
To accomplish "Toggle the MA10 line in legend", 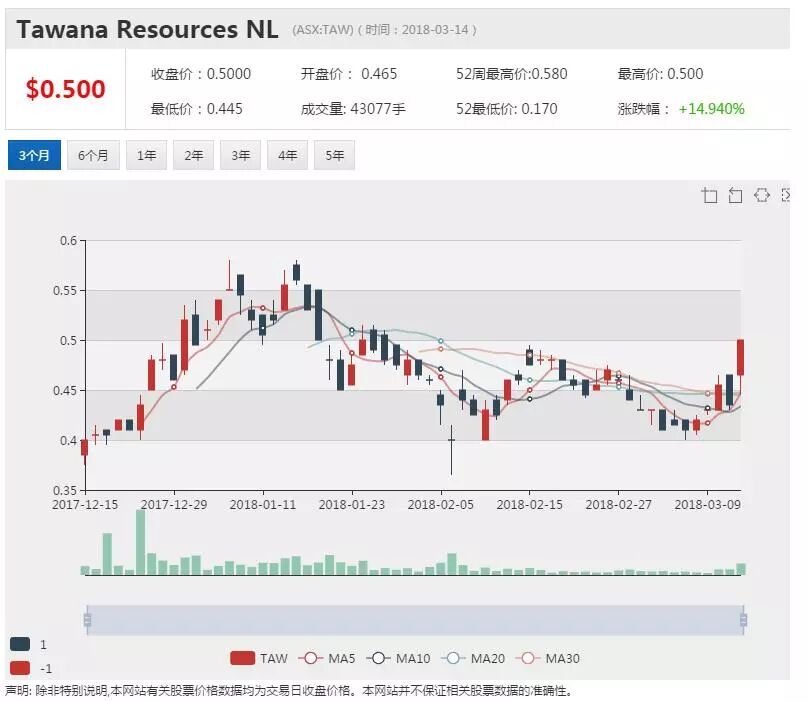I will (398, 658).
